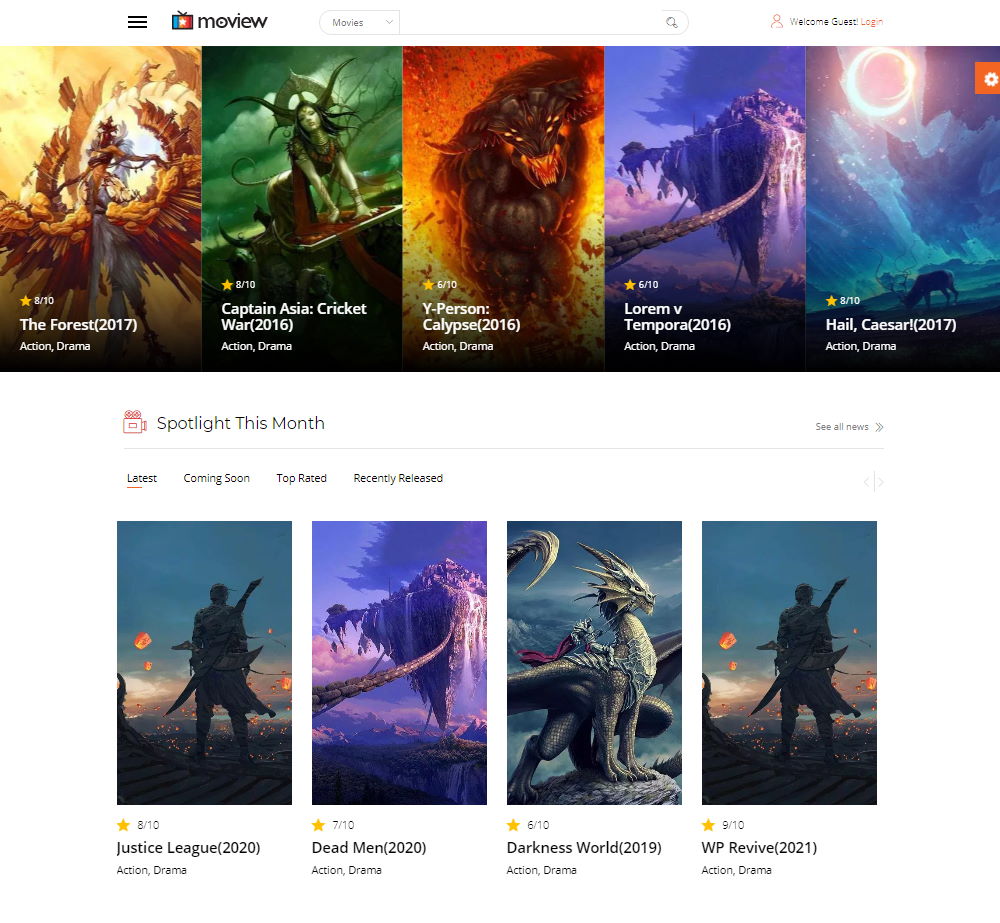
Task: Click the double arrow beside See all news
Action: point(879,427)
